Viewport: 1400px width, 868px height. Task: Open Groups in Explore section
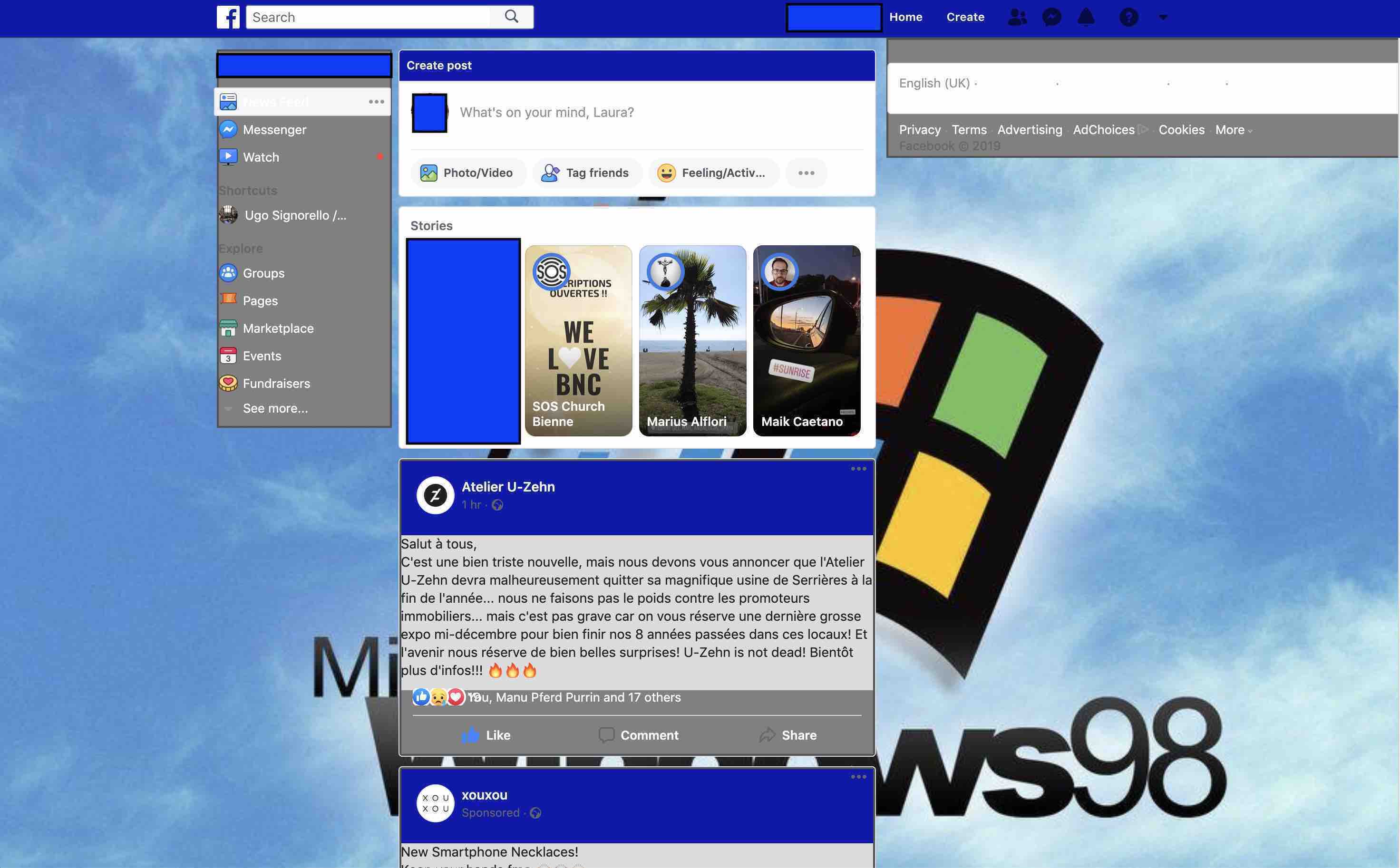pyautogui.click(x=263, y=273)
